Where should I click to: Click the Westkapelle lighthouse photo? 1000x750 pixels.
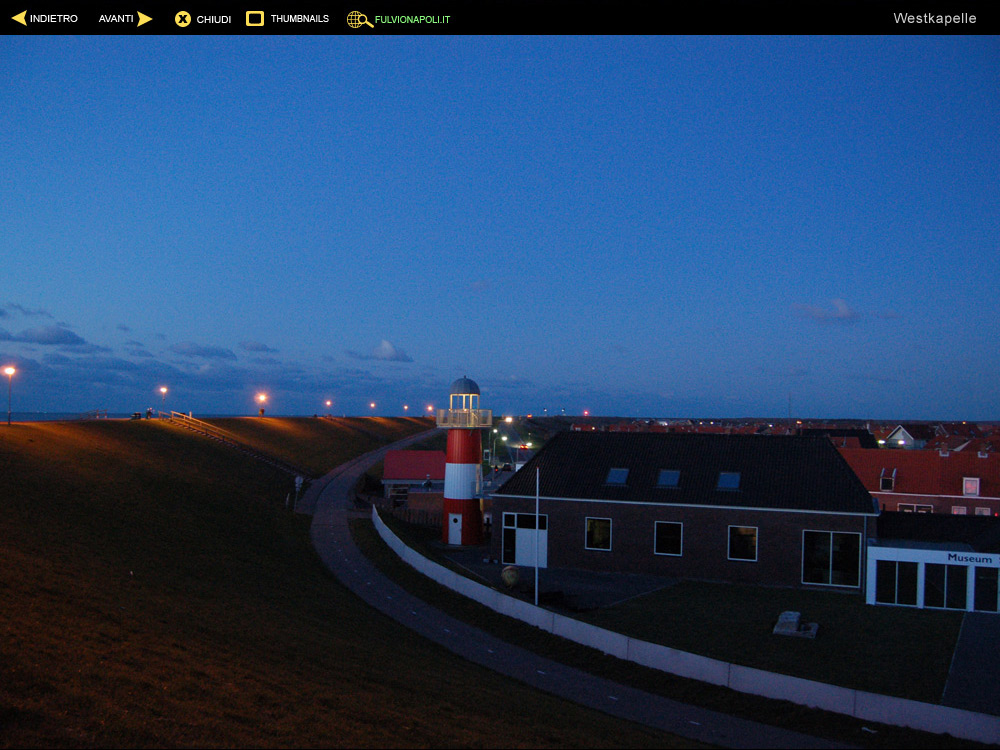(500, 392)
